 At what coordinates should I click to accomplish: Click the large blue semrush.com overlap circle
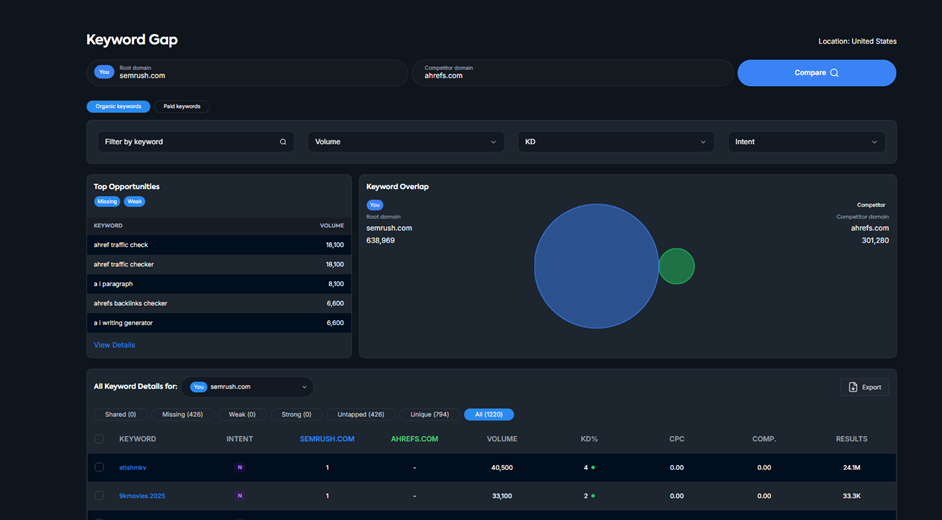point(597,266)
